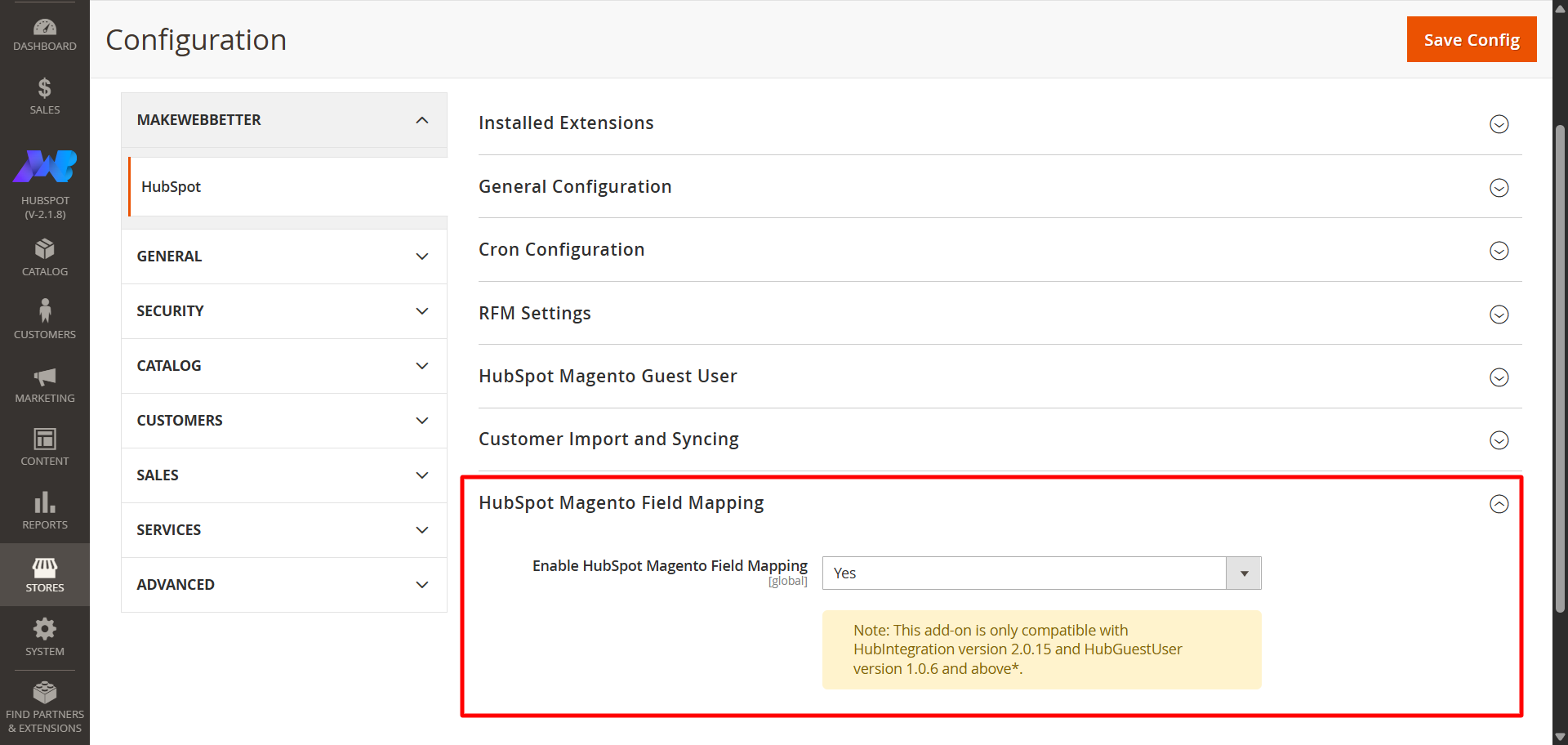1568x745 pixels.
Task: Expand Customer Import and Syncing circle arrow
Action: tap(1499, 440)
